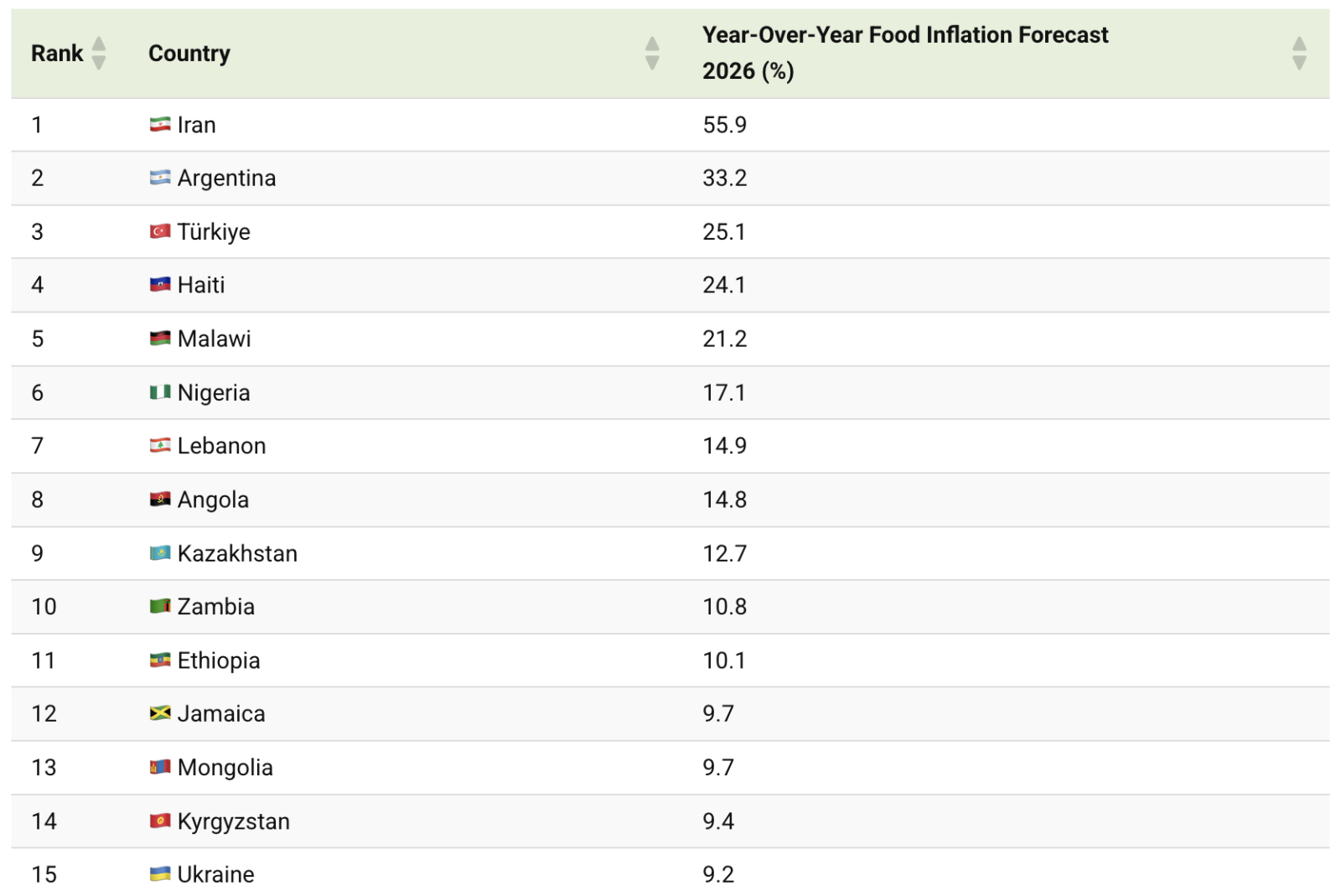Click the Ukraine flag icon
The width and height of the screenshot is (1341, 896).
(160, 874)
